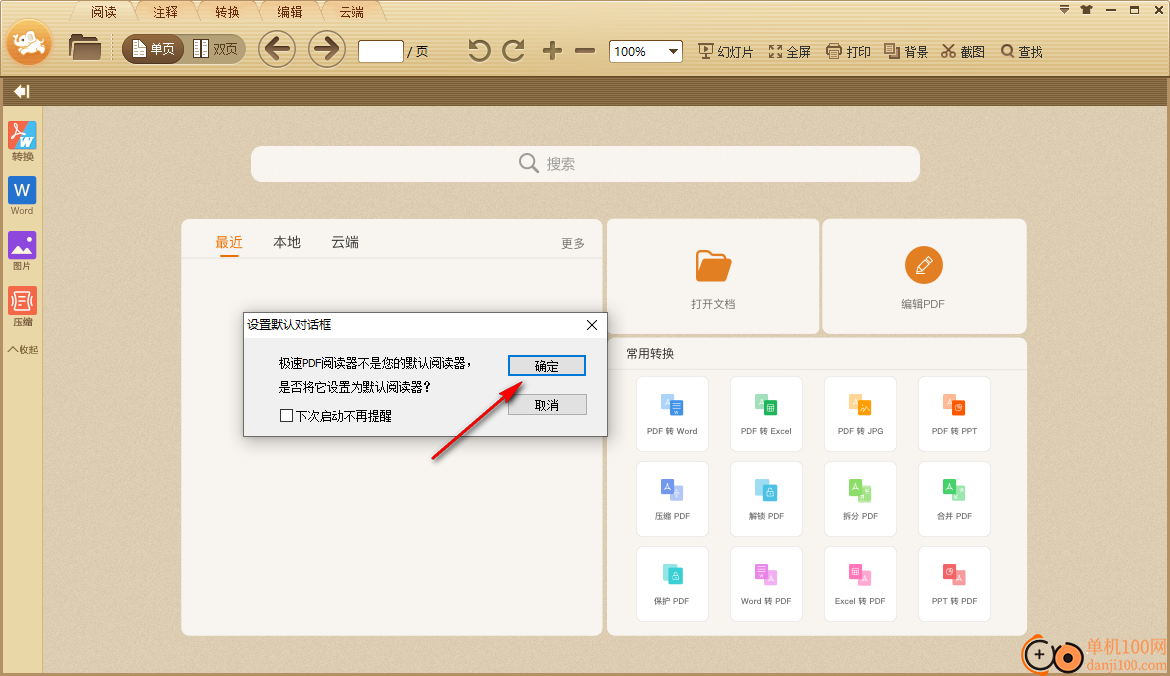
Task: Open the 阅读 tab
Action: pos(104,12)
